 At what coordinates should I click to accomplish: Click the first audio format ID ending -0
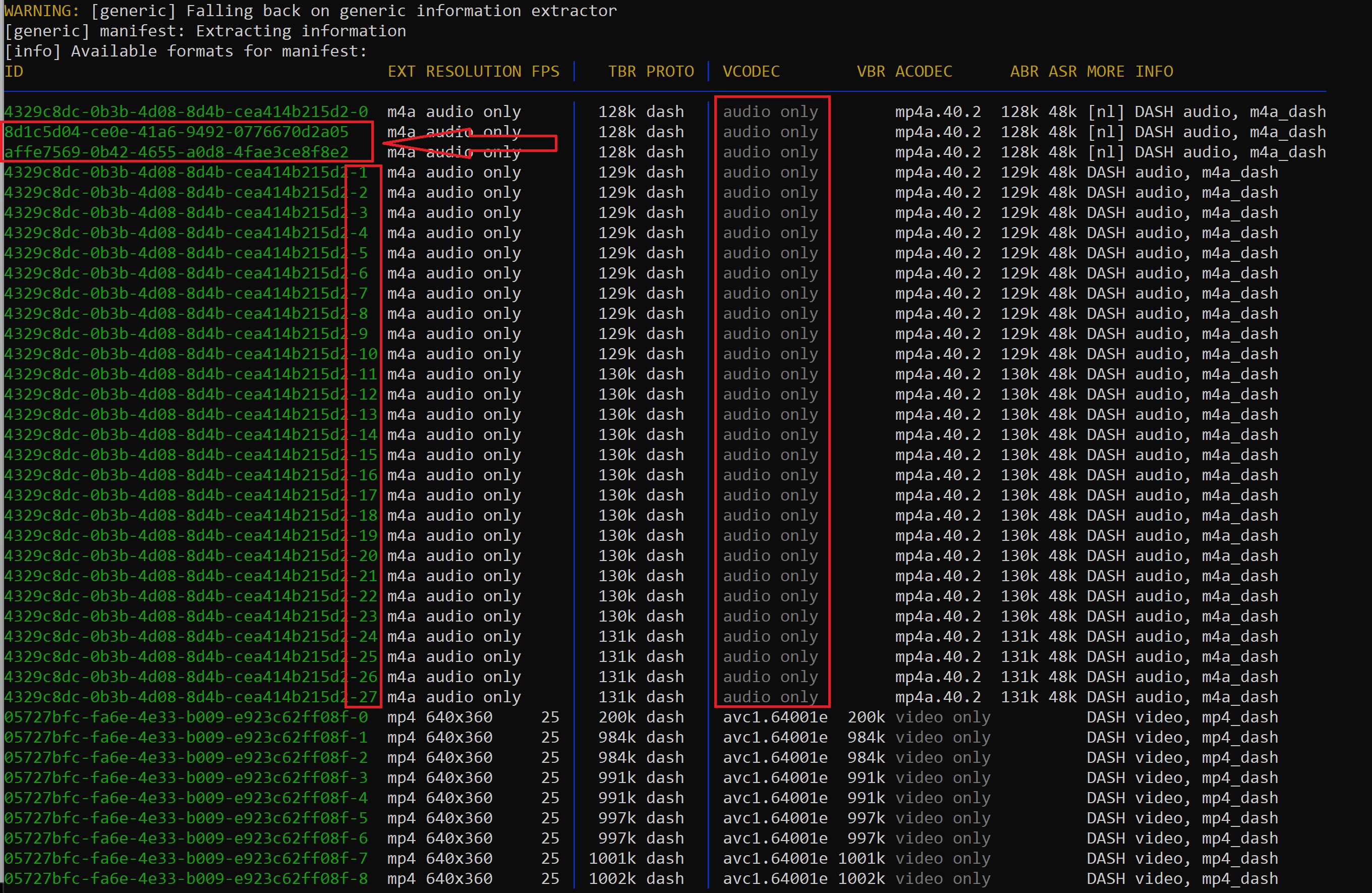point(186,112)
